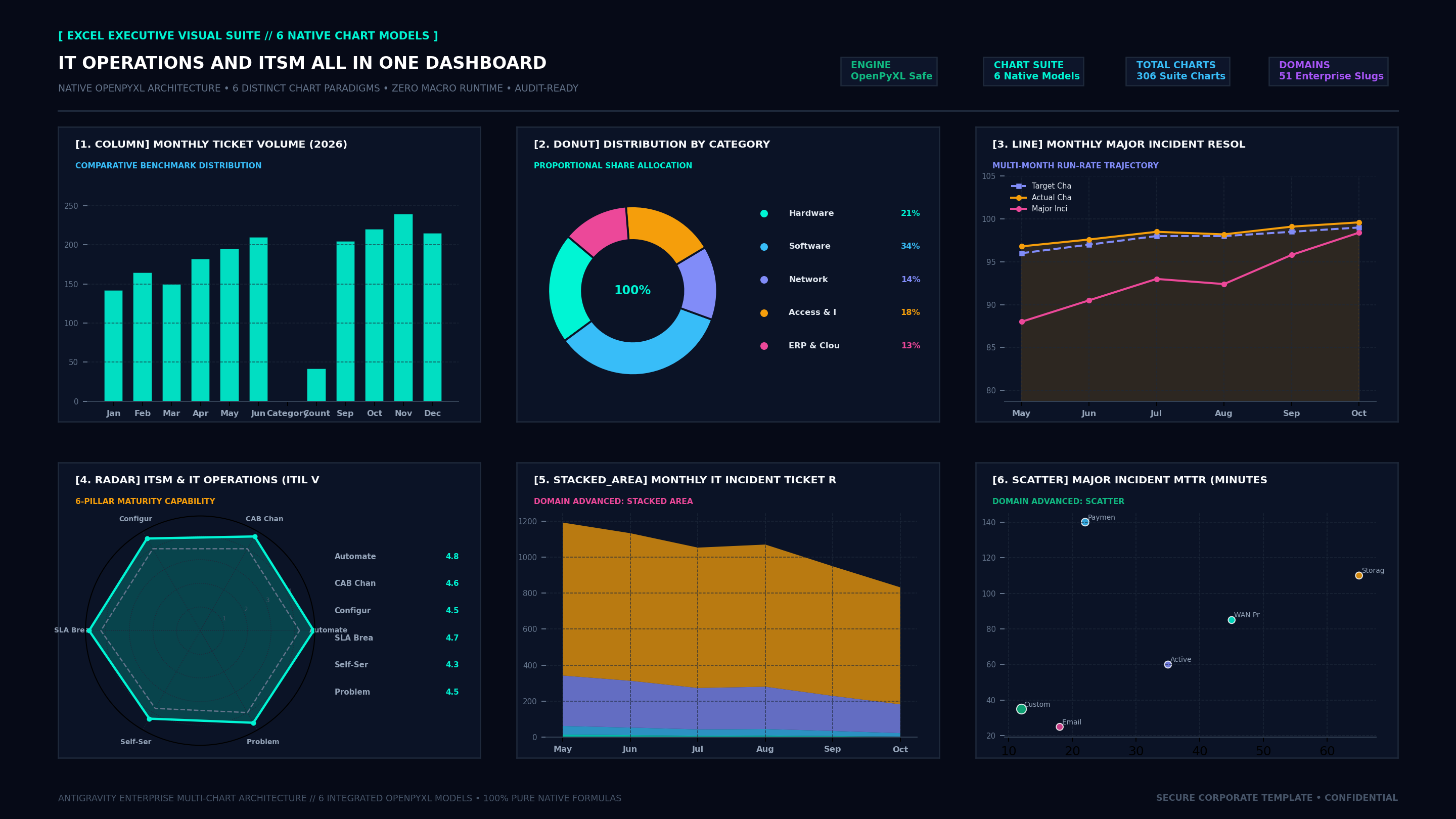This screenshot has width=1456, height=819.
Task: Click the Major Inci line point at May
Action: [x=1021, y=322]
